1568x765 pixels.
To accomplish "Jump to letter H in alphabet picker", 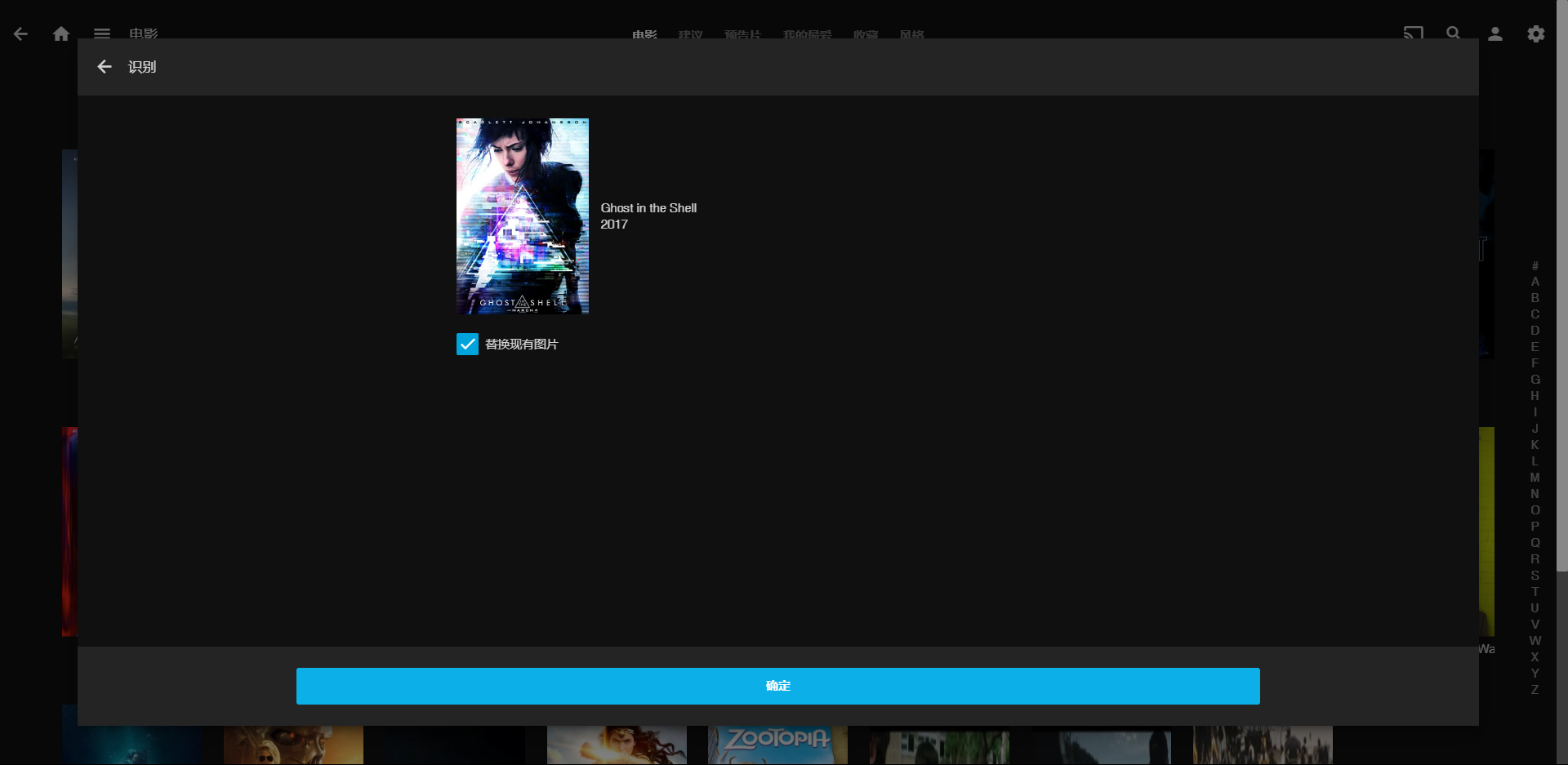I will coord(1535,396).
